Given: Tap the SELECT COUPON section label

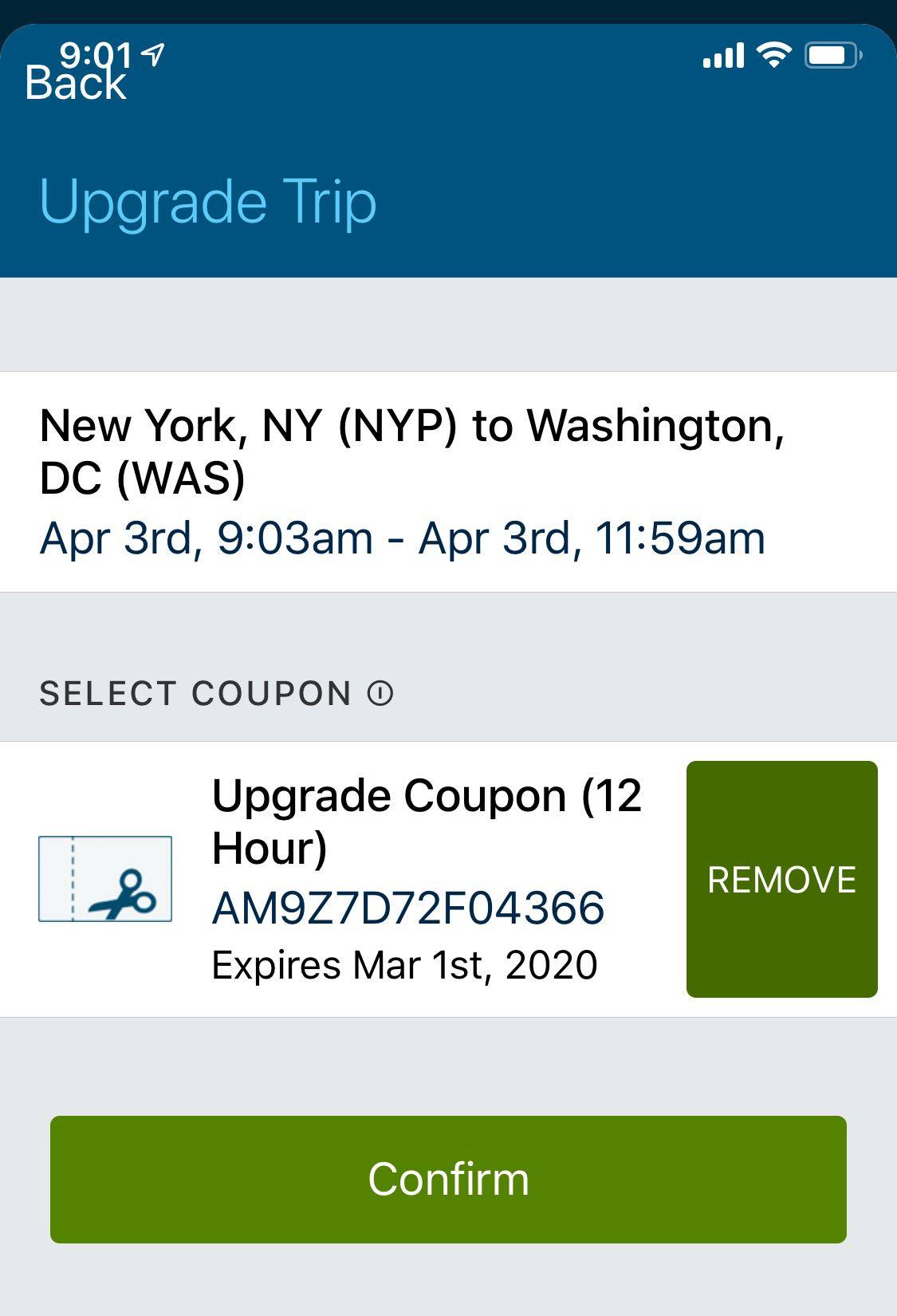Looking at the screenshot, I should [195, 694].
